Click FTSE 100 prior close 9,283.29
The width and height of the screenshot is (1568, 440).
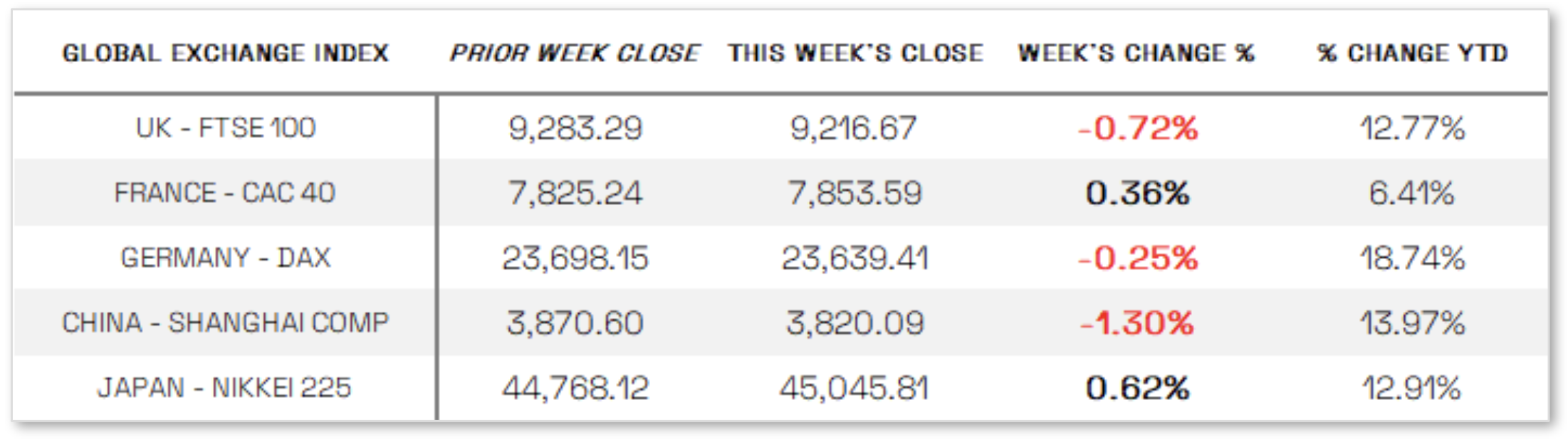point(575,128)
